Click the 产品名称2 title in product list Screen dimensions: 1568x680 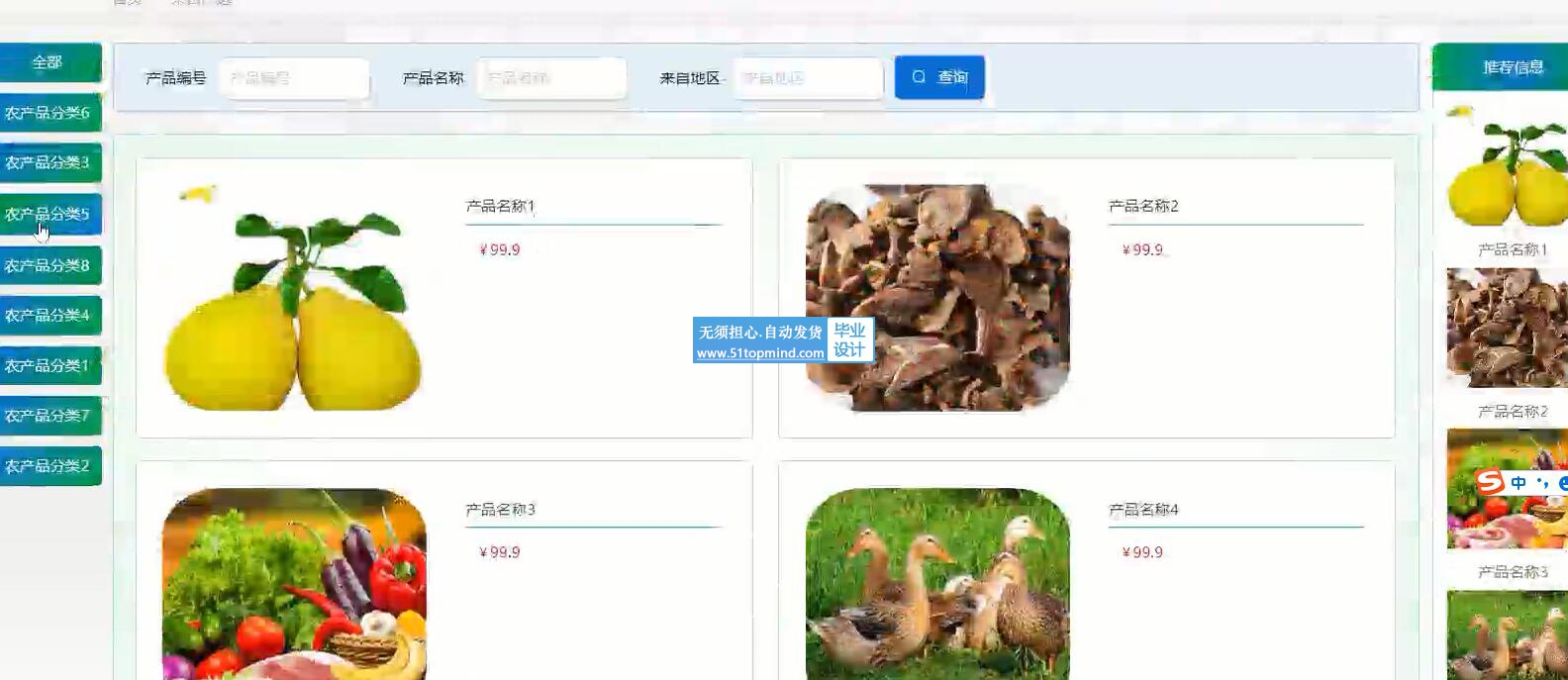click(1143, 206)
